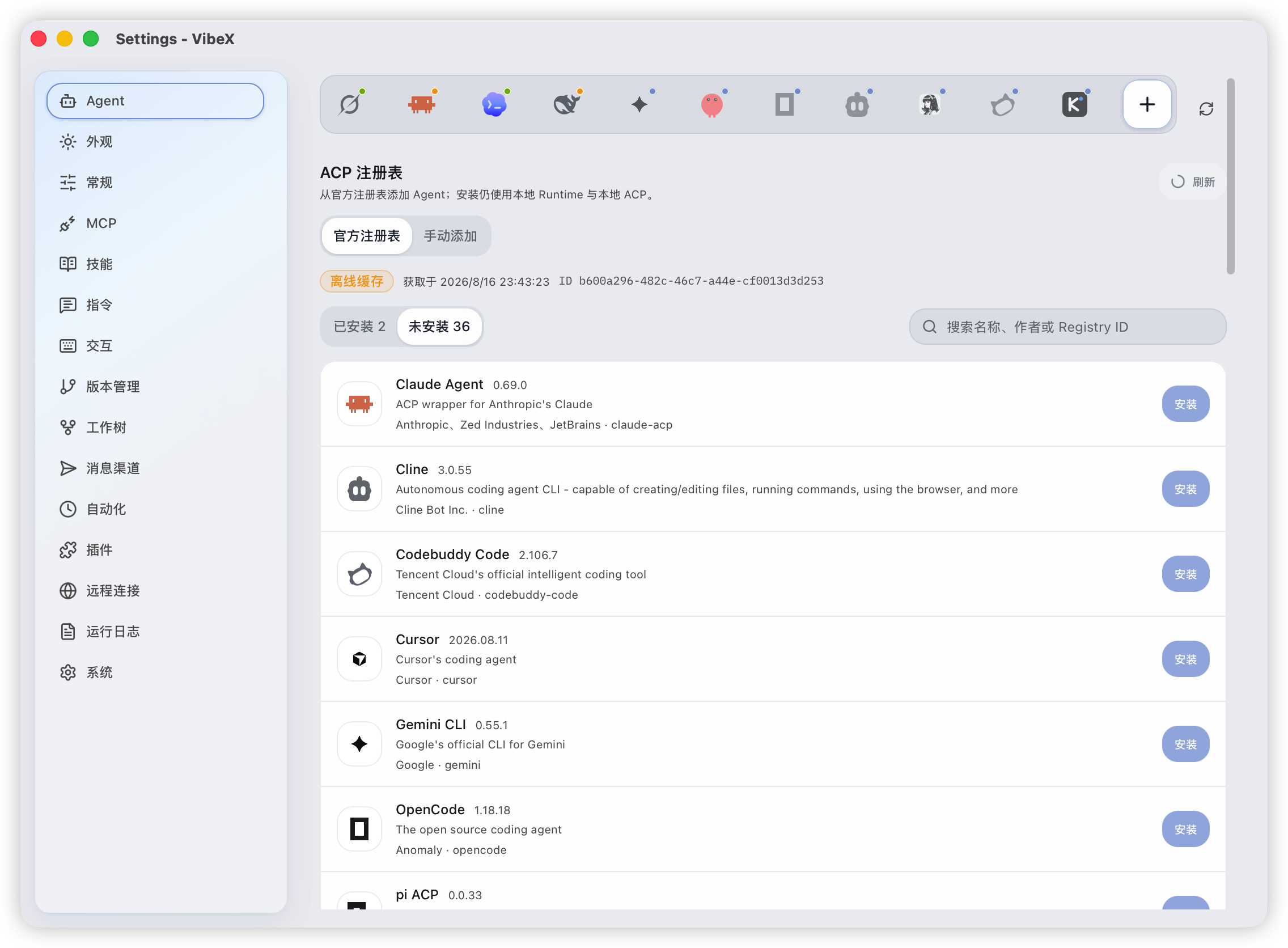Show the 未安装 36 uninstalled agents tab
Screen dimensions: 1288x948
point(439,327)
